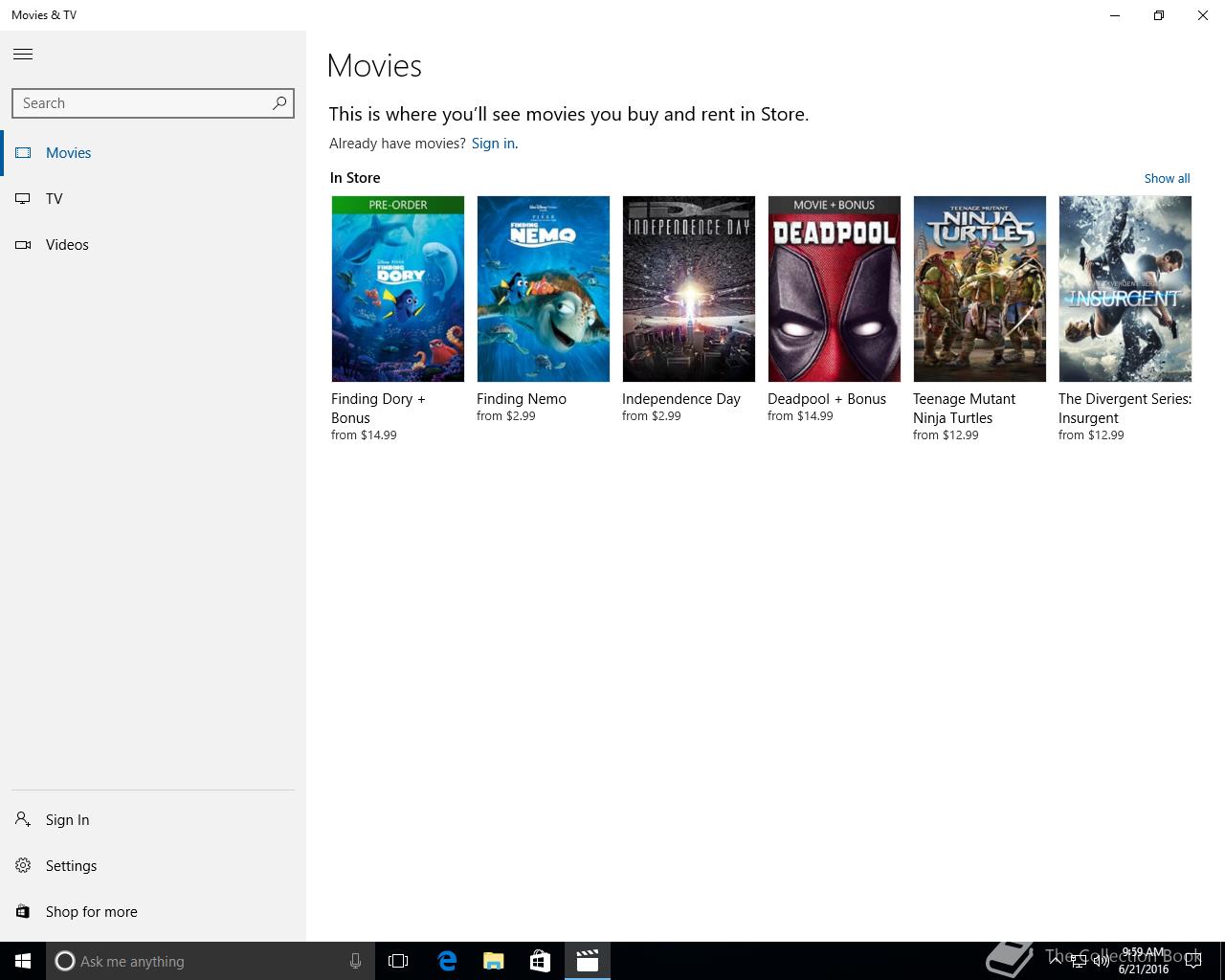Open the Independence Day poster
The width and height of the screenshot is (1225, 980).
click(689, 289)
